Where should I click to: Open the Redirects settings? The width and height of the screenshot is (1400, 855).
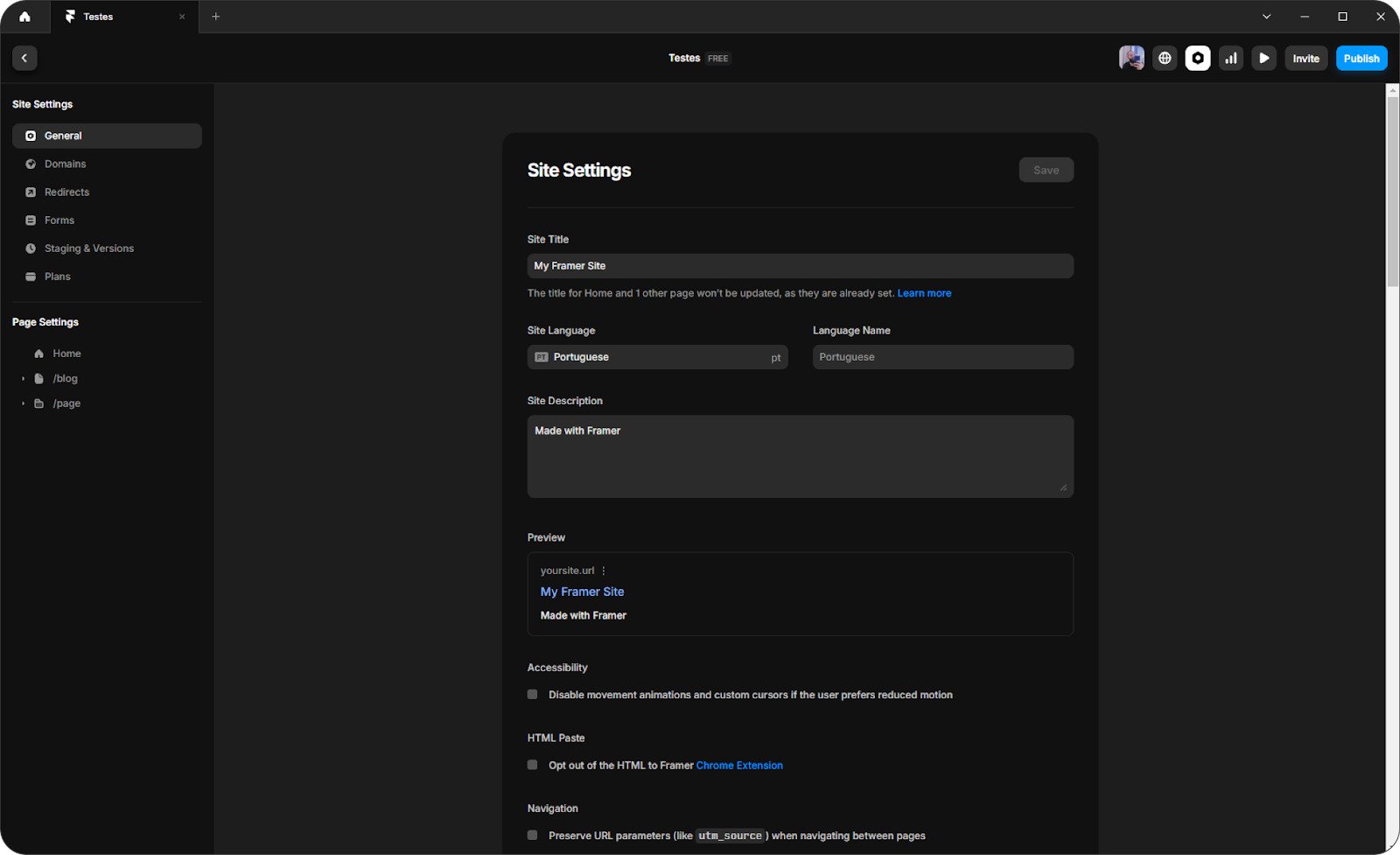[107, 192]
